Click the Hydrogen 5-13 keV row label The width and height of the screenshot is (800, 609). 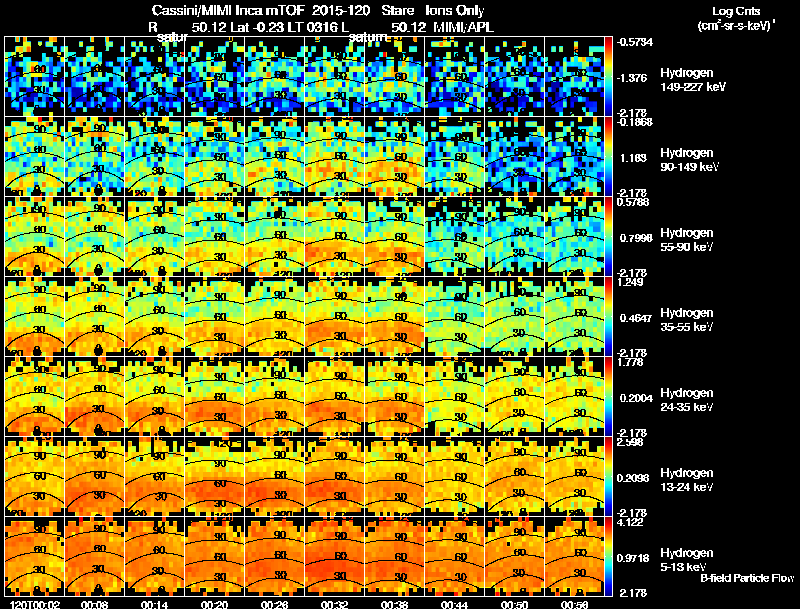click(686, 560)
